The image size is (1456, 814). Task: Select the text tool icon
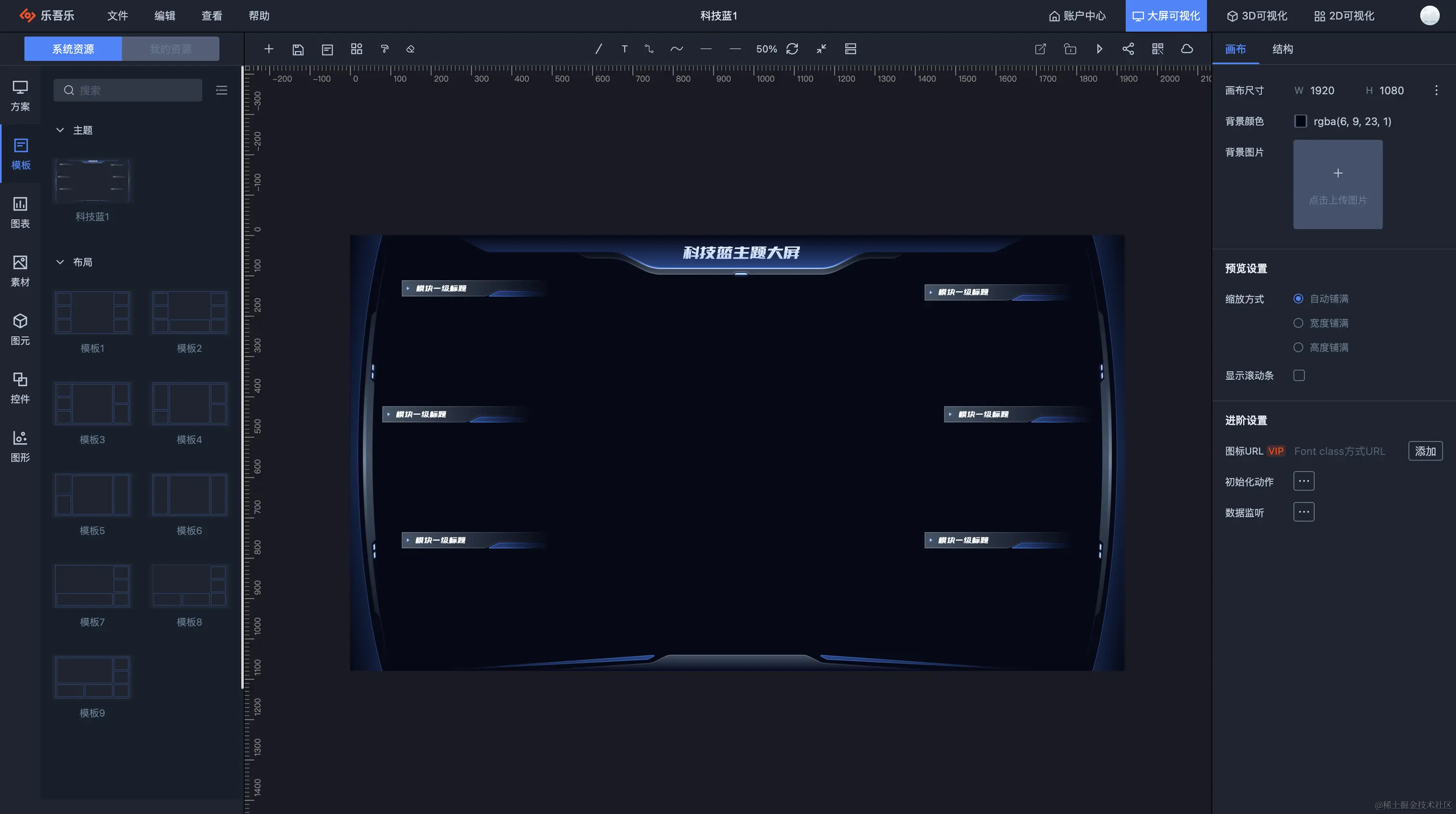pos(624,49)
